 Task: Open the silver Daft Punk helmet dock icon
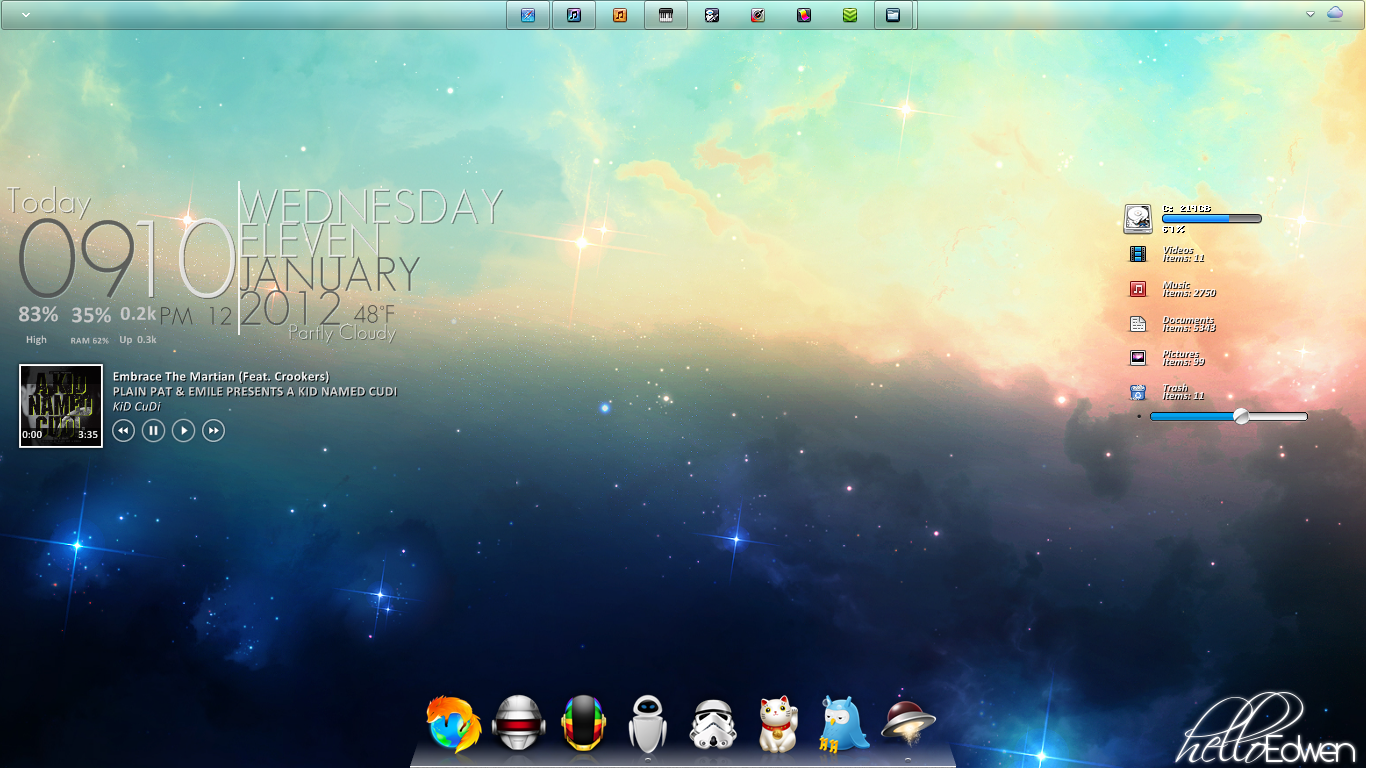pos(519,724)
